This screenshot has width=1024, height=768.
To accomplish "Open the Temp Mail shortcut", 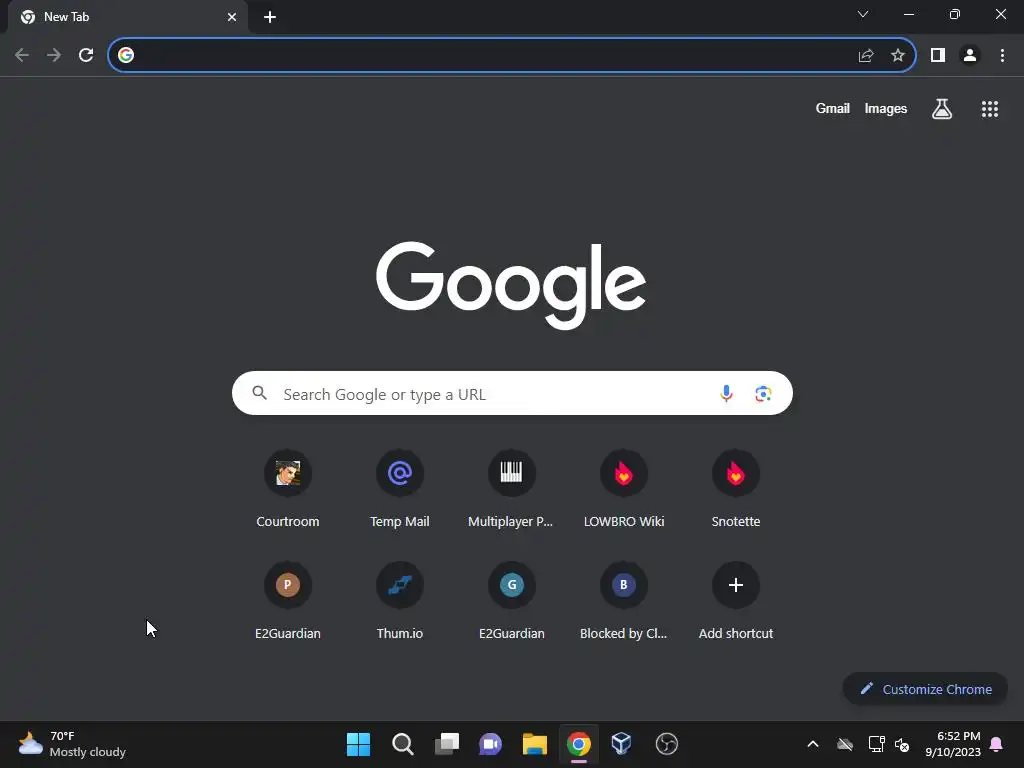I will coord(400,488).
